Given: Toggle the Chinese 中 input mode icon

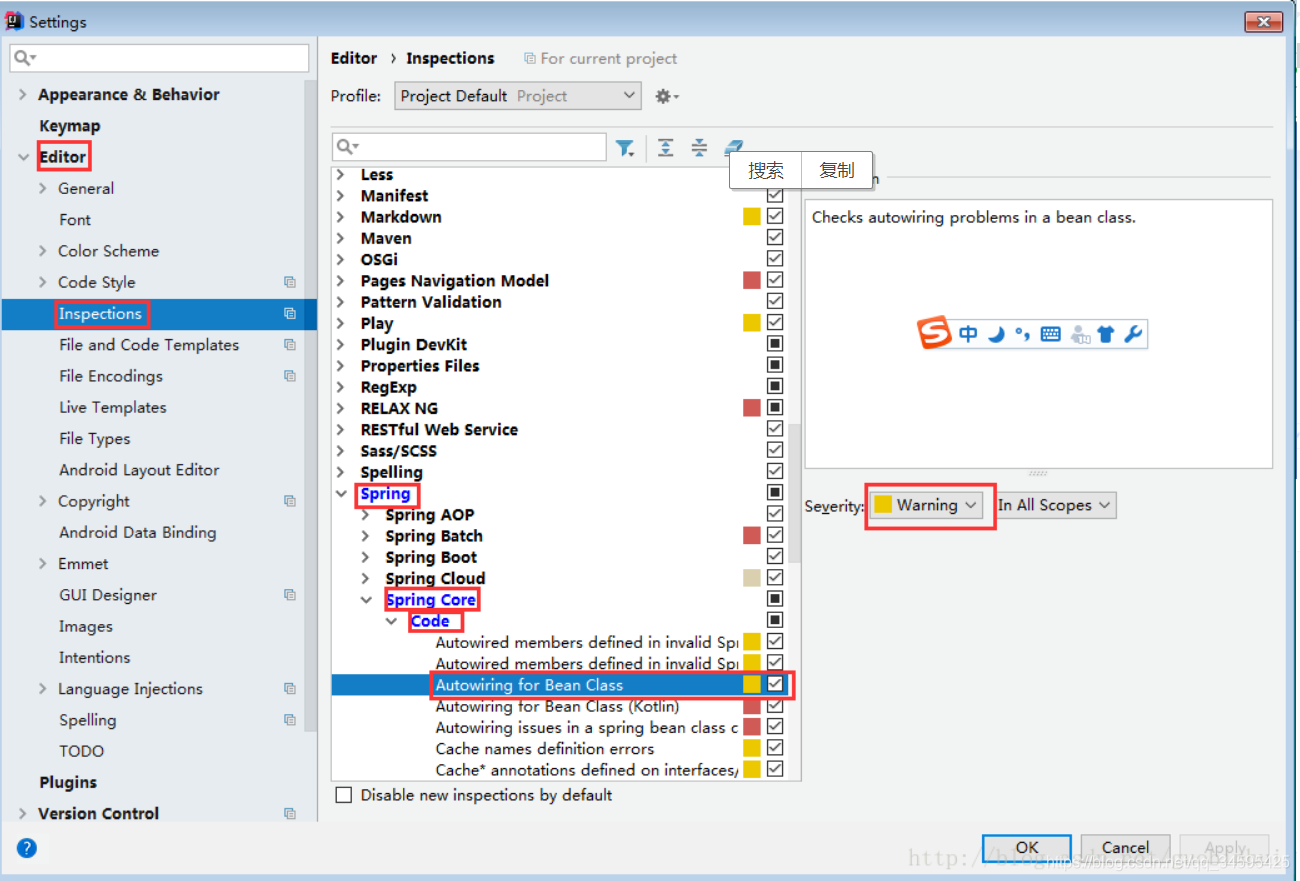Looking at the screenshot, I should point(968,334).
